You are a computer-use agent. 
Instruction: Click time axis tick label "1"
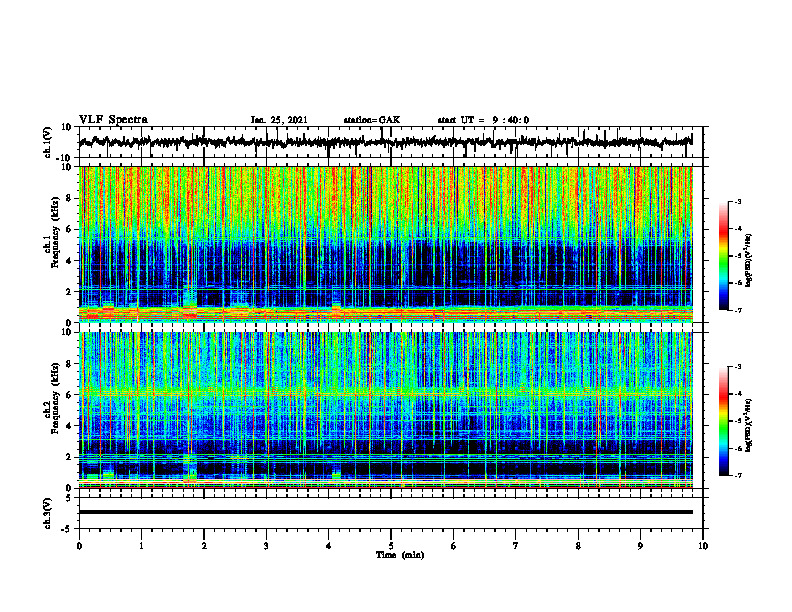pyautogui.click(x=141, y=546)
